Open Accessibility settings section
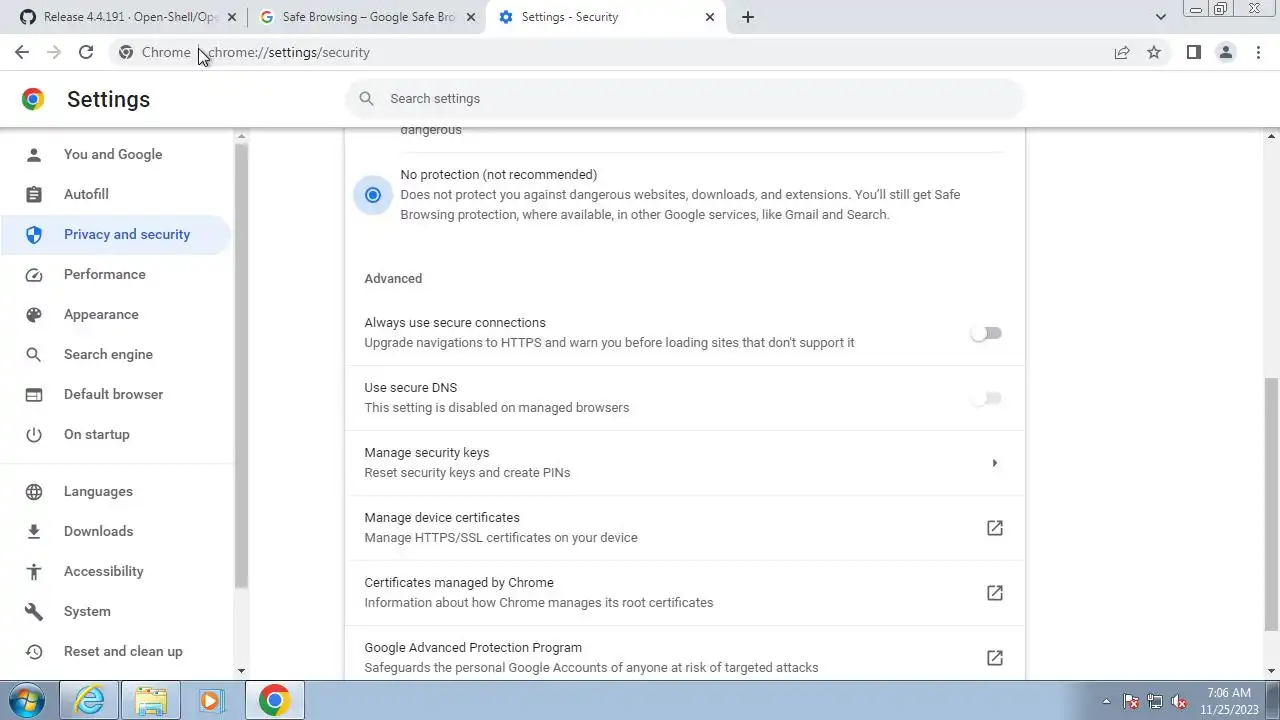The image size is (1280, 720). click(x=116, y=571)
